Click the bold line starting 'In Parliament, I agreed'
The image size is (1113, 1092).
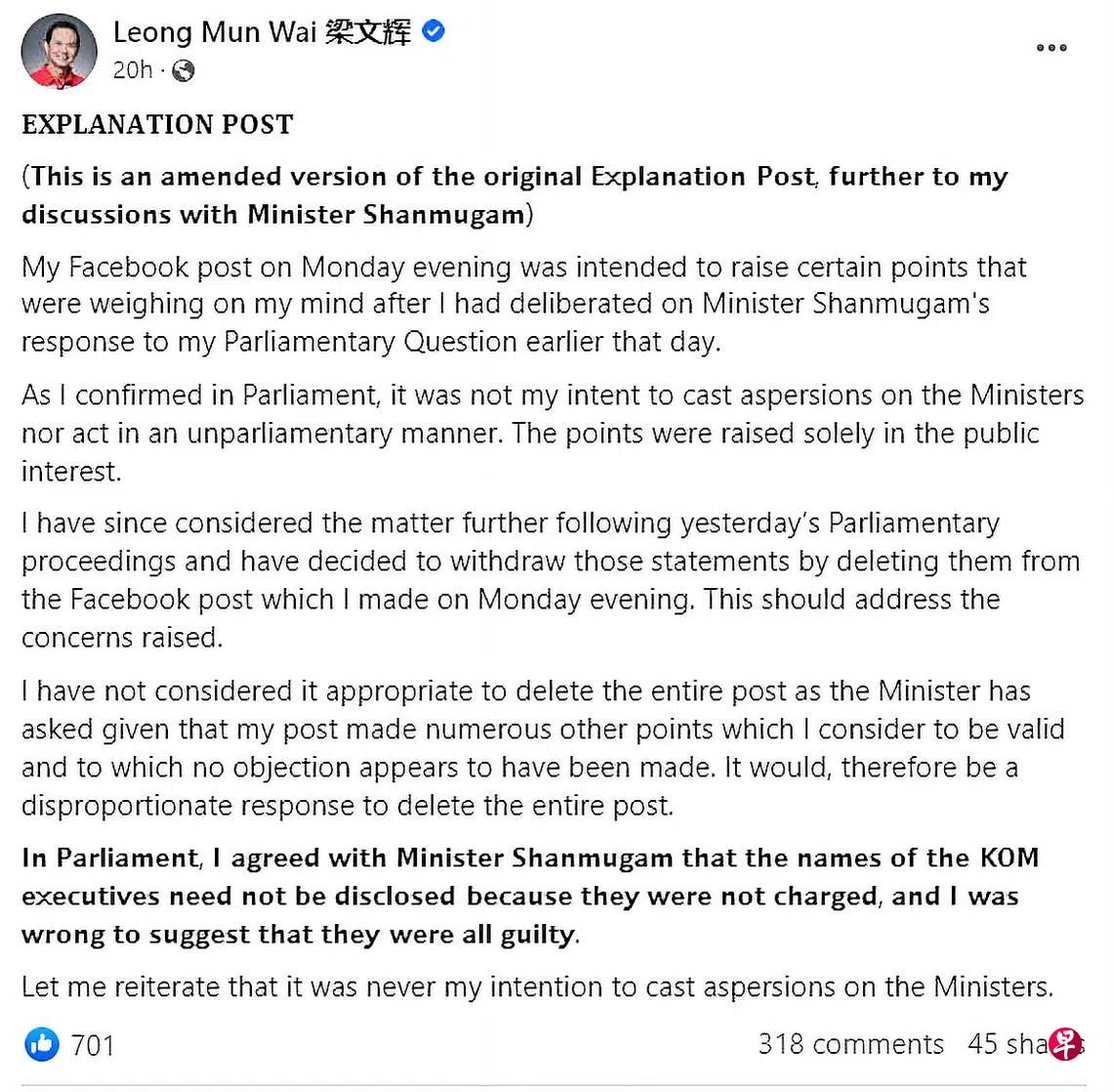(x=529, y=859)
